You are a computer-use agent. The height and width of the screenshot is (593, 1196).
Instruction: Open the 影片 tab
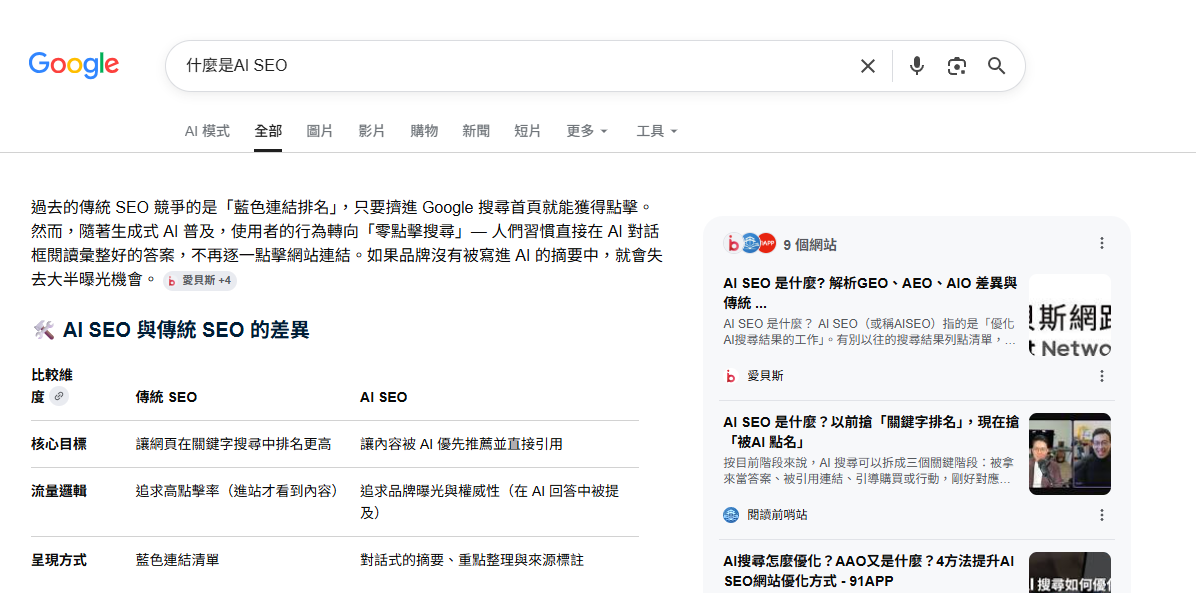point(371,131)
